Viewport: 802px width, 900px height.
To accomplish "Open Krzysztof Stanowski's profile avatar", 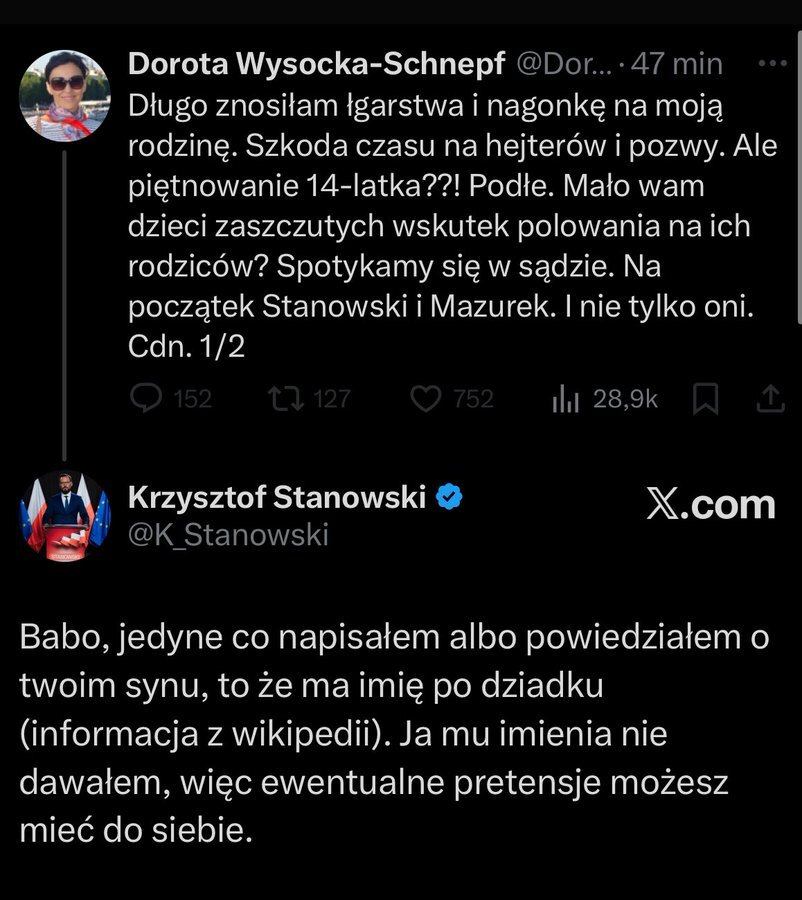I will pos(65,516).
